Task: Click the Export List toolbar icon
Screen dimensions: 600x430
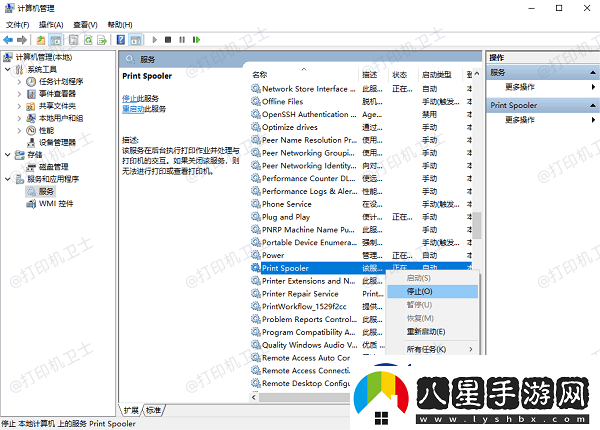Action: [102, 40]
